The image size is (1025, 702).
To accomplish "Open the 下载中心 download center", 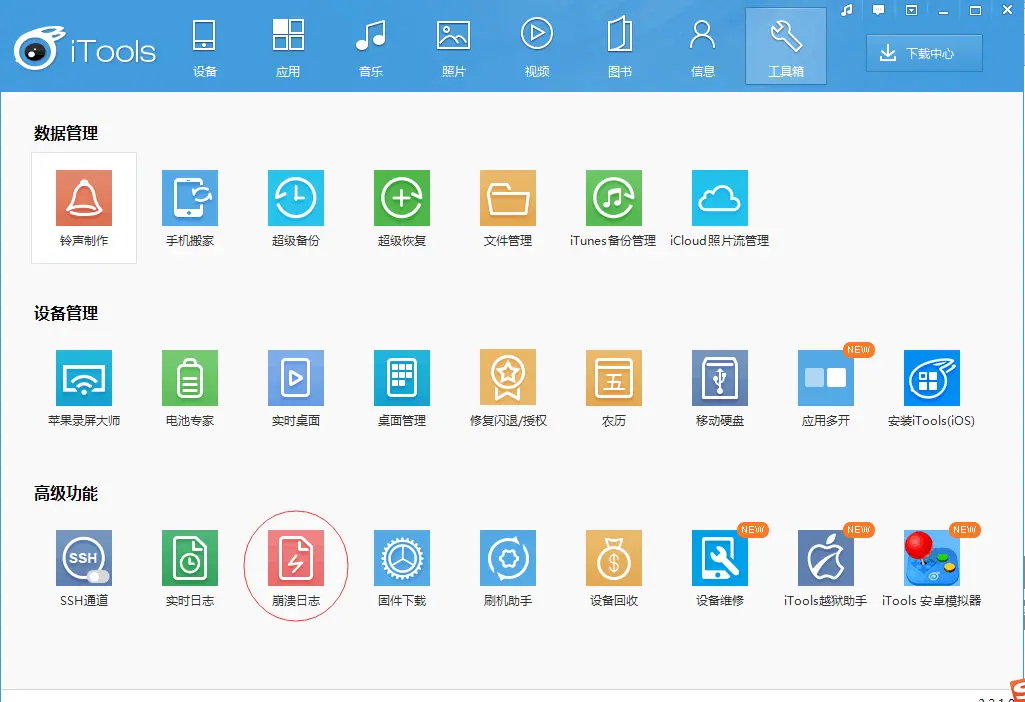I will (x=924, y=53).
